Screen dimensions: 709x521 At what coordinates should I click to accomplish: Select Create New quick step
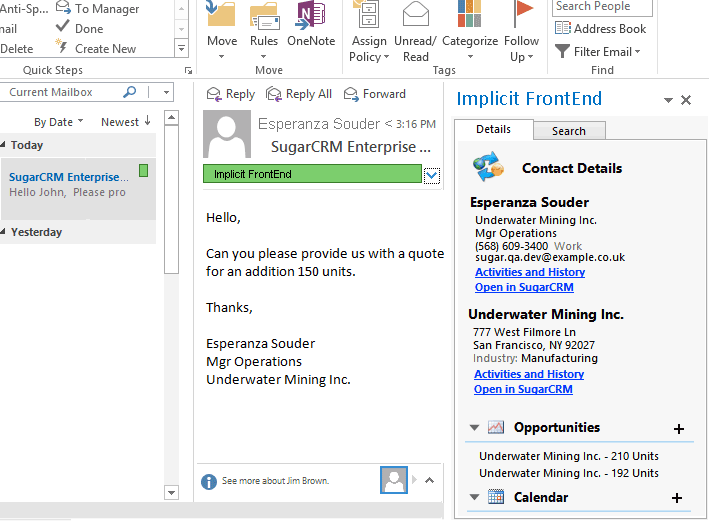pyautogui.click(x=96, y=48)
